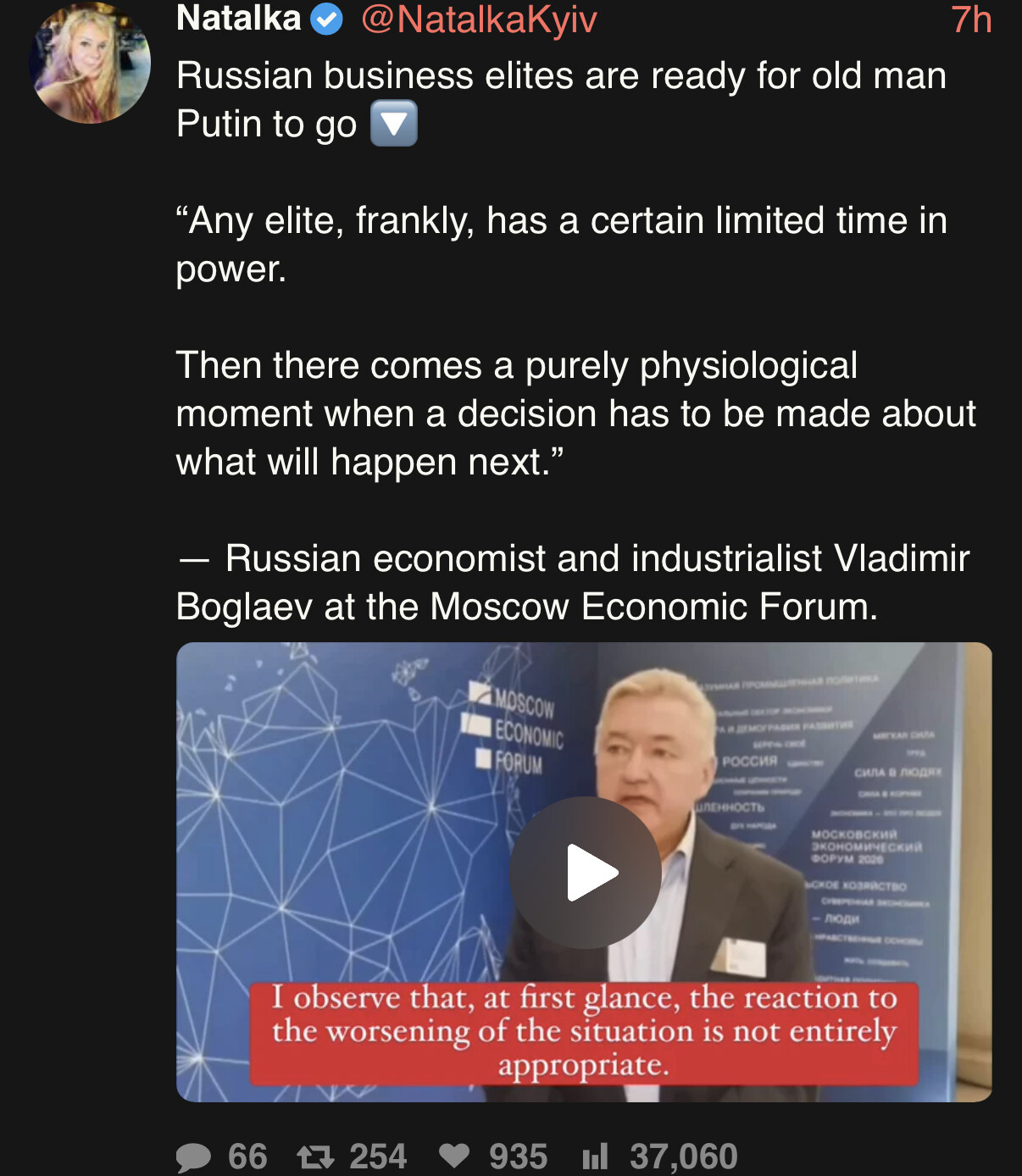Click the attribution line mentioning Vladimir Boglaev
The width and height of the screenshot is (1022, 1176).
572,583
